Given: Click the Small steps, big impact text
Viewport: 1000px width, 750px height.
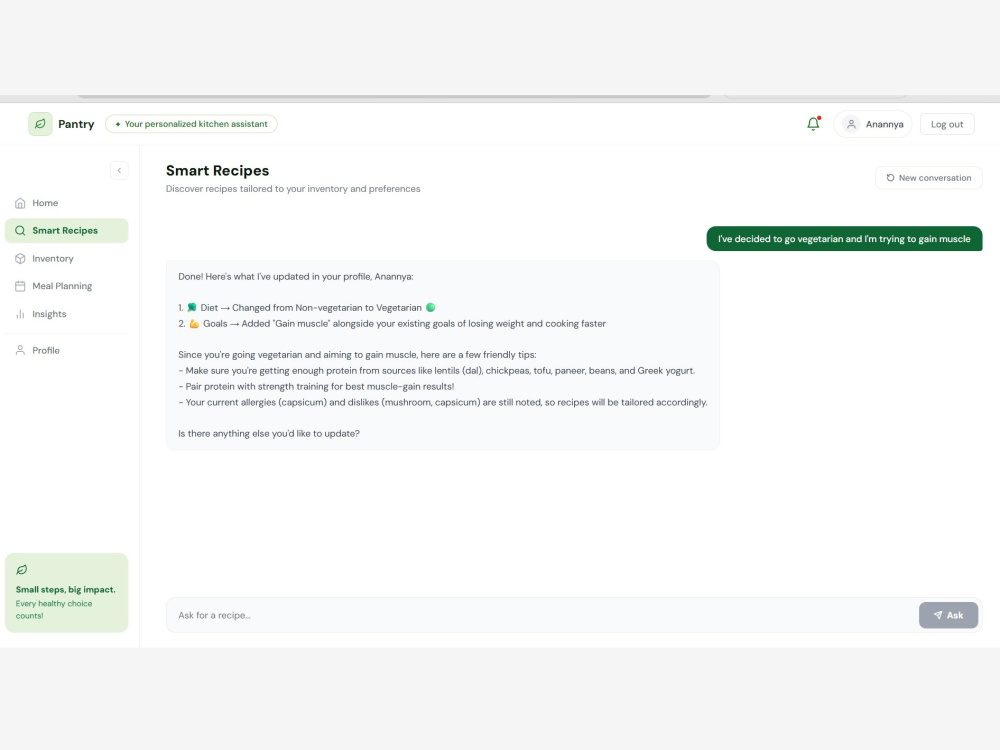Looking at the screenshot, I should 66,589.
